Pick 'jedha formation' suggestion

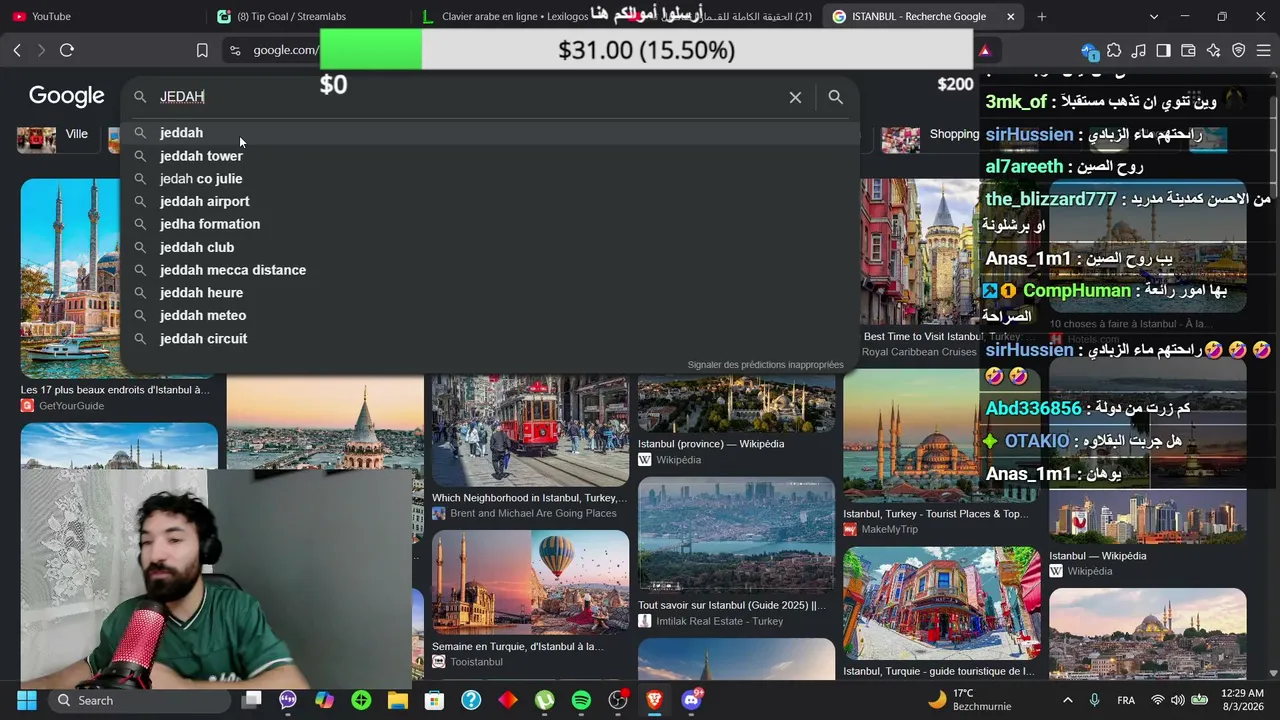490,224
